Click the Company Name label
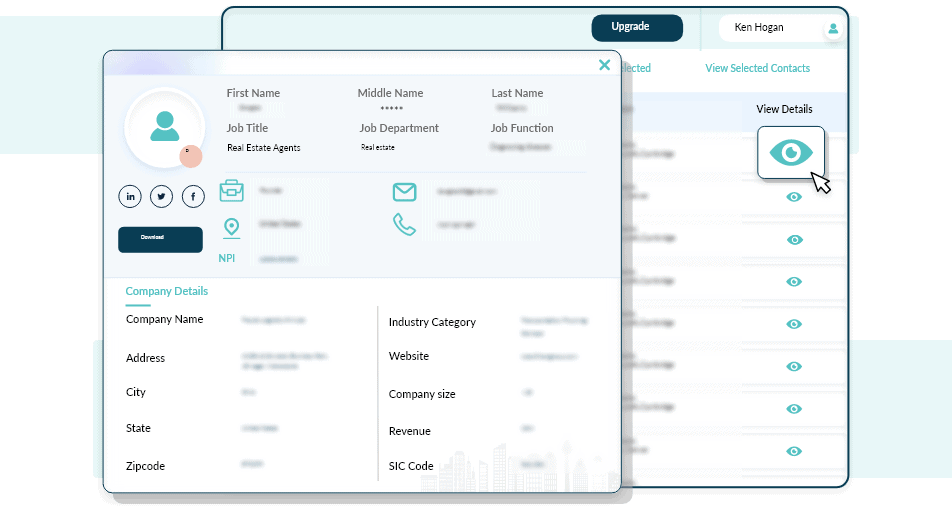Viewport: 952px width, 516px height. pos(165,319)
